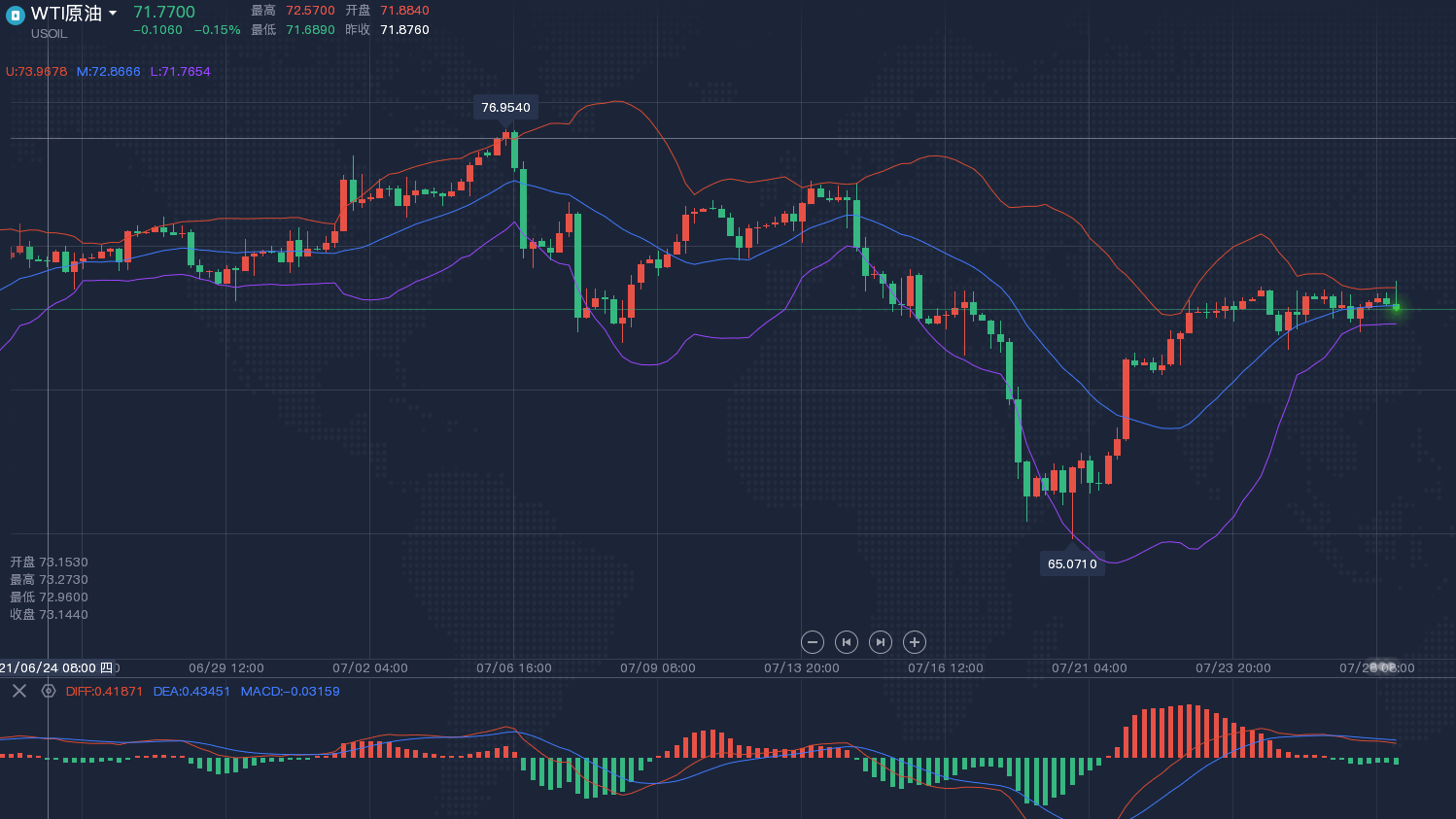The image size is (1456, 819).
Task: Click the 76.9540 high price label
Action: tap(505, 108)
